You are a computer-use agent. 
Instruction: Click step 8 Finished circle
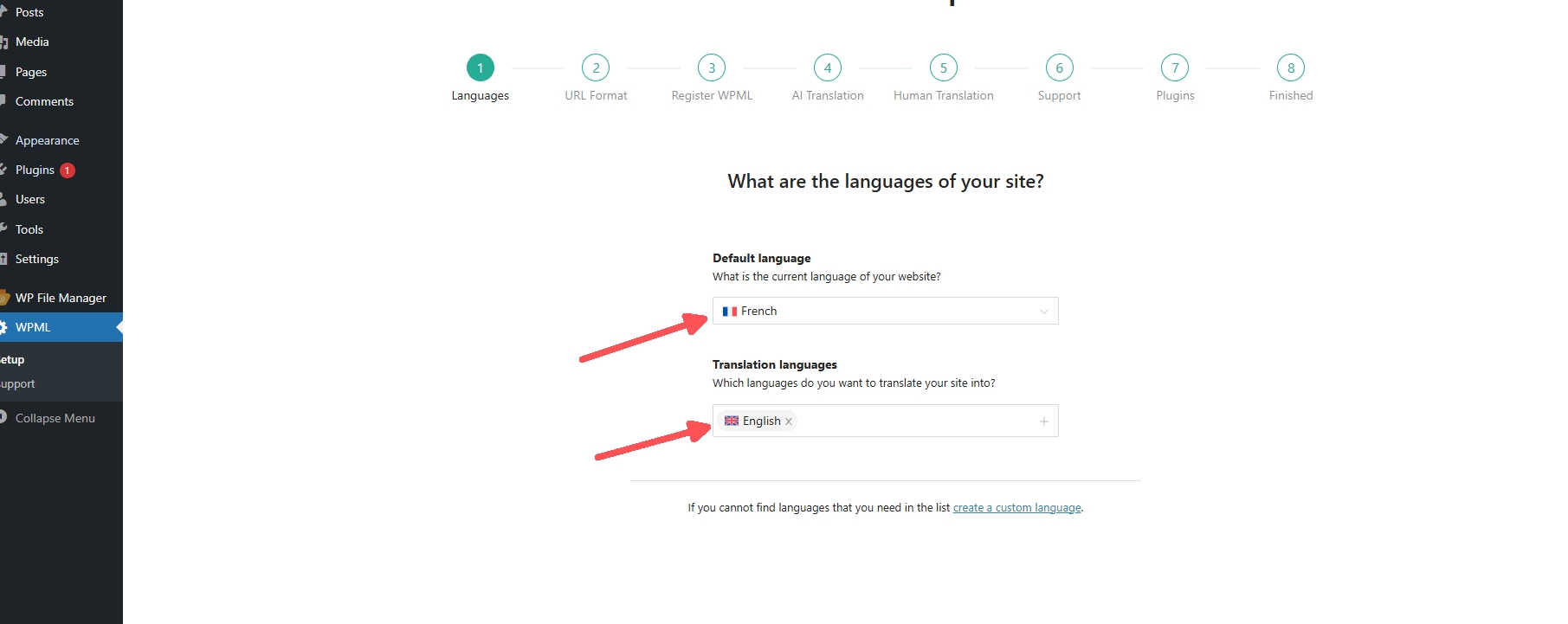(1291, 68)
